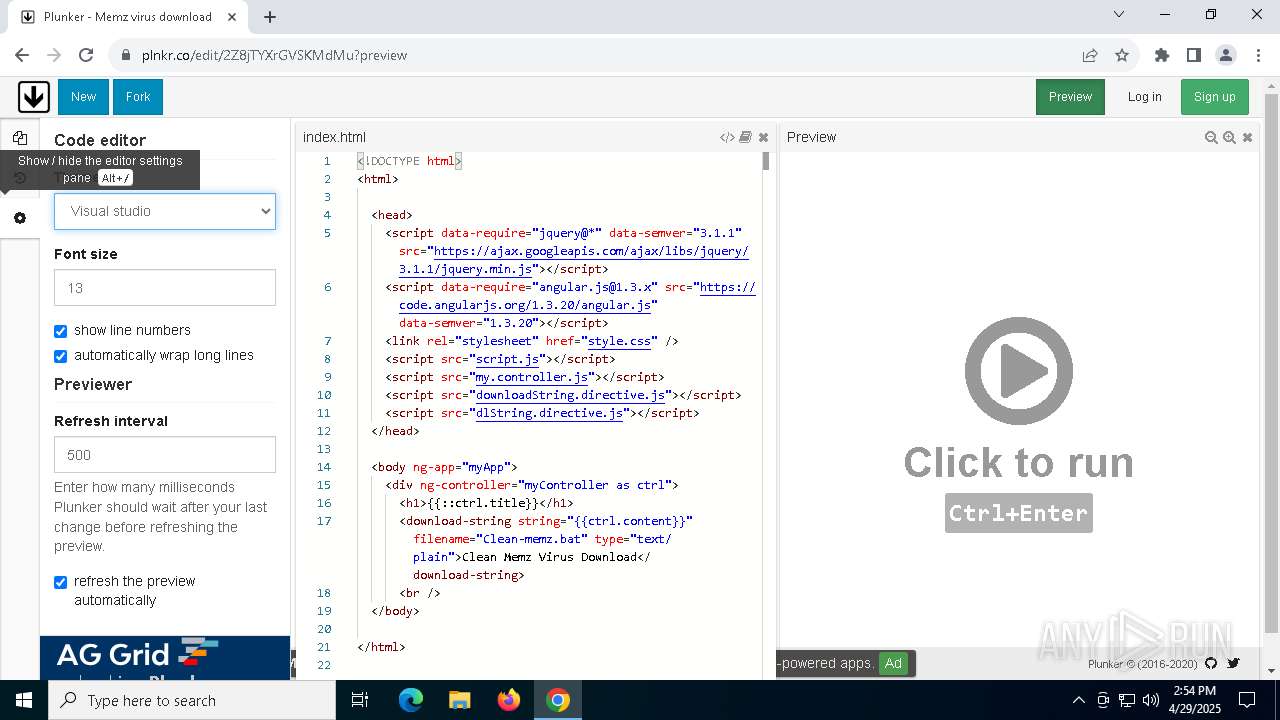Click line number 14 in the gutter

(324, 467)
